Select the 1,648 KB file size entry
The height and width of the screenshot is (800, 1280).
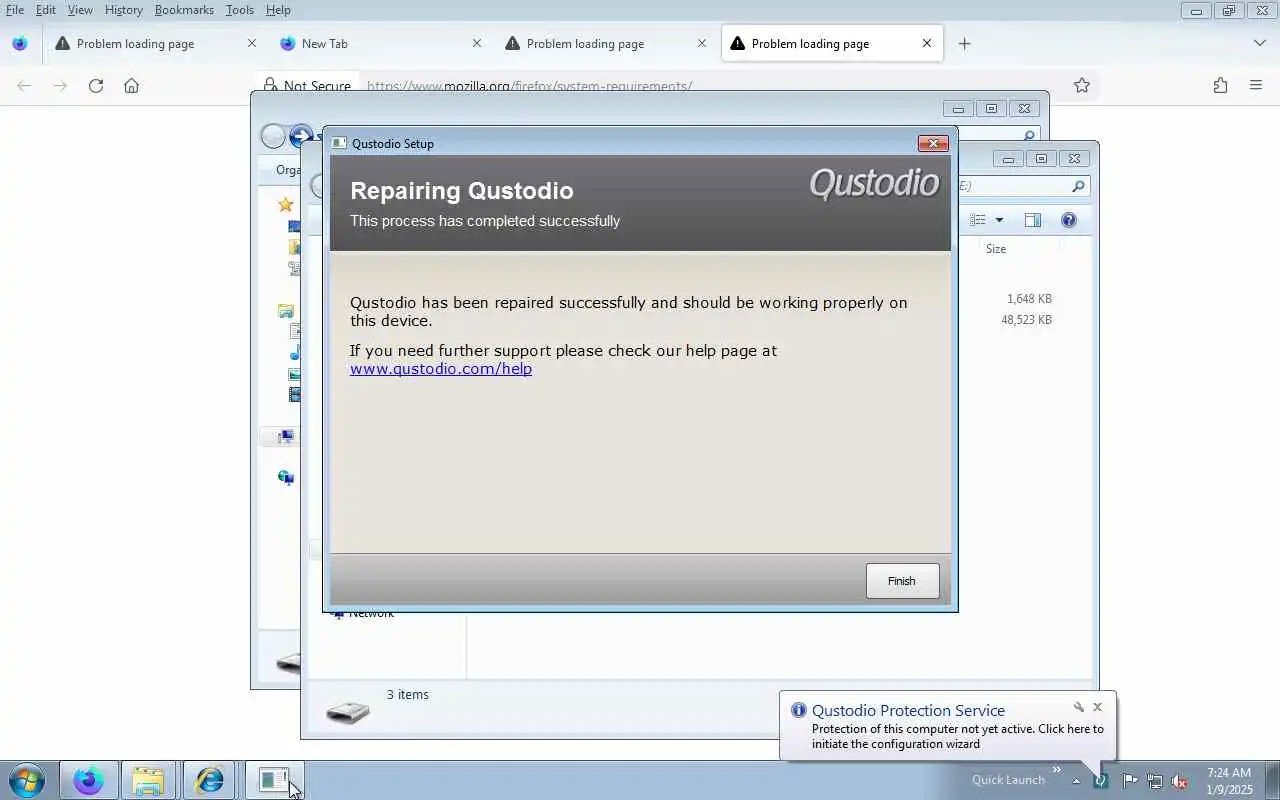tap(1029, 299)
